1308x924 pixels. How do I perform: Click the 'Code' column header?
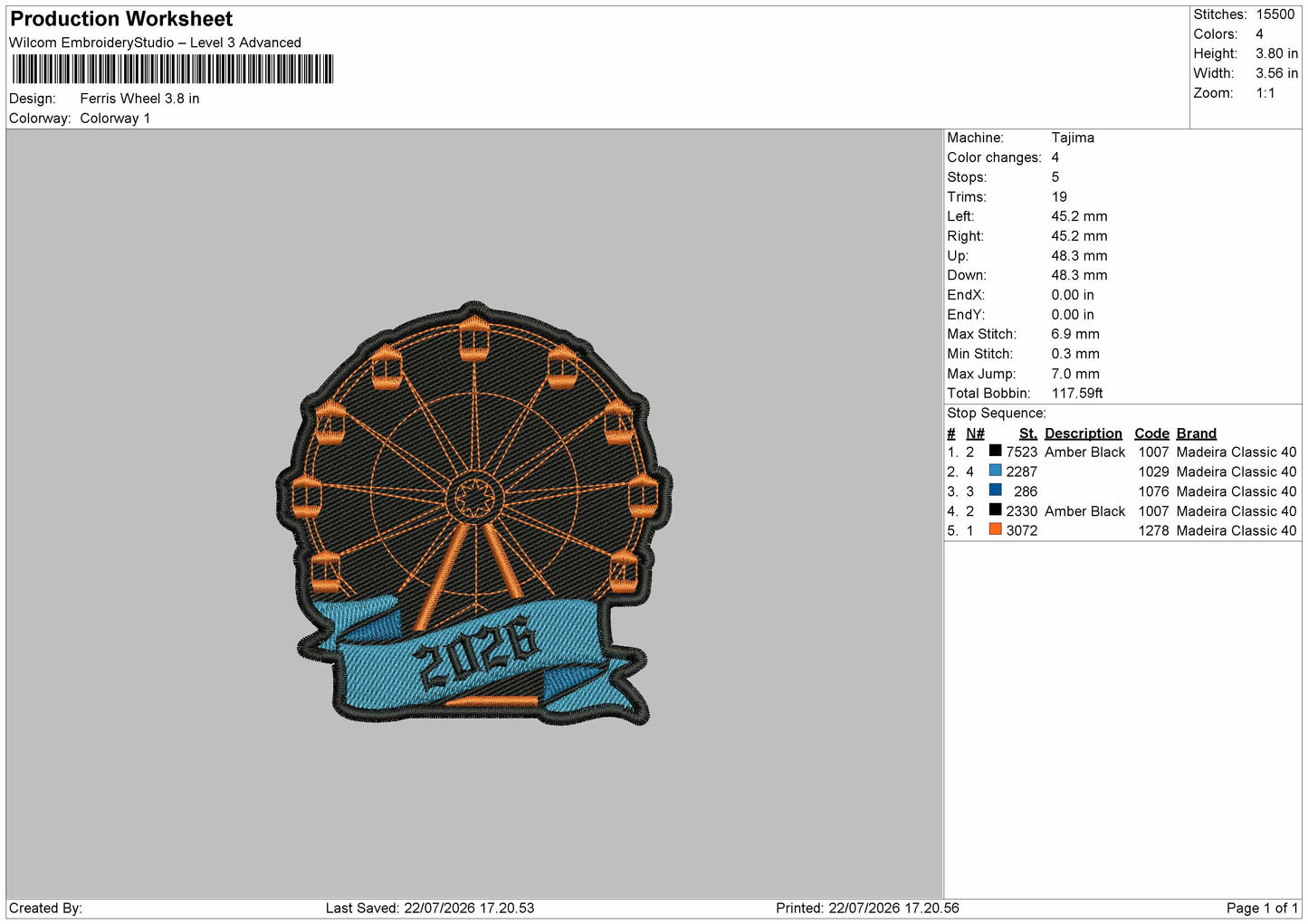[x=1152, y=433]
